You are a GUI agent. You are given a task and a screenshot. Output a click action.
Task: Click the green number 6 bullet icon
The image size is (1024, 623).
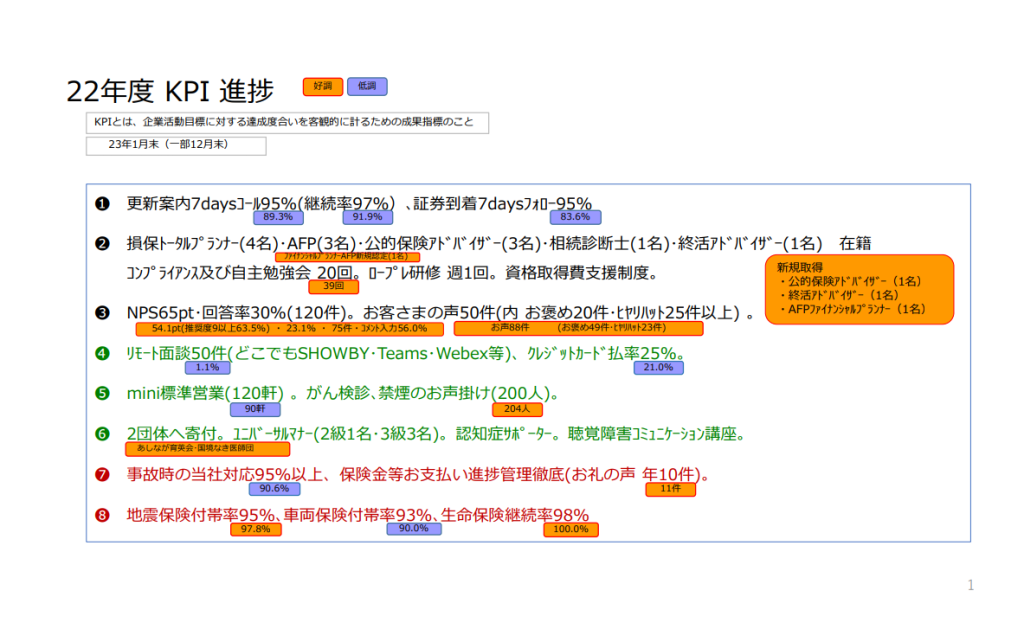tap(102, 434)
